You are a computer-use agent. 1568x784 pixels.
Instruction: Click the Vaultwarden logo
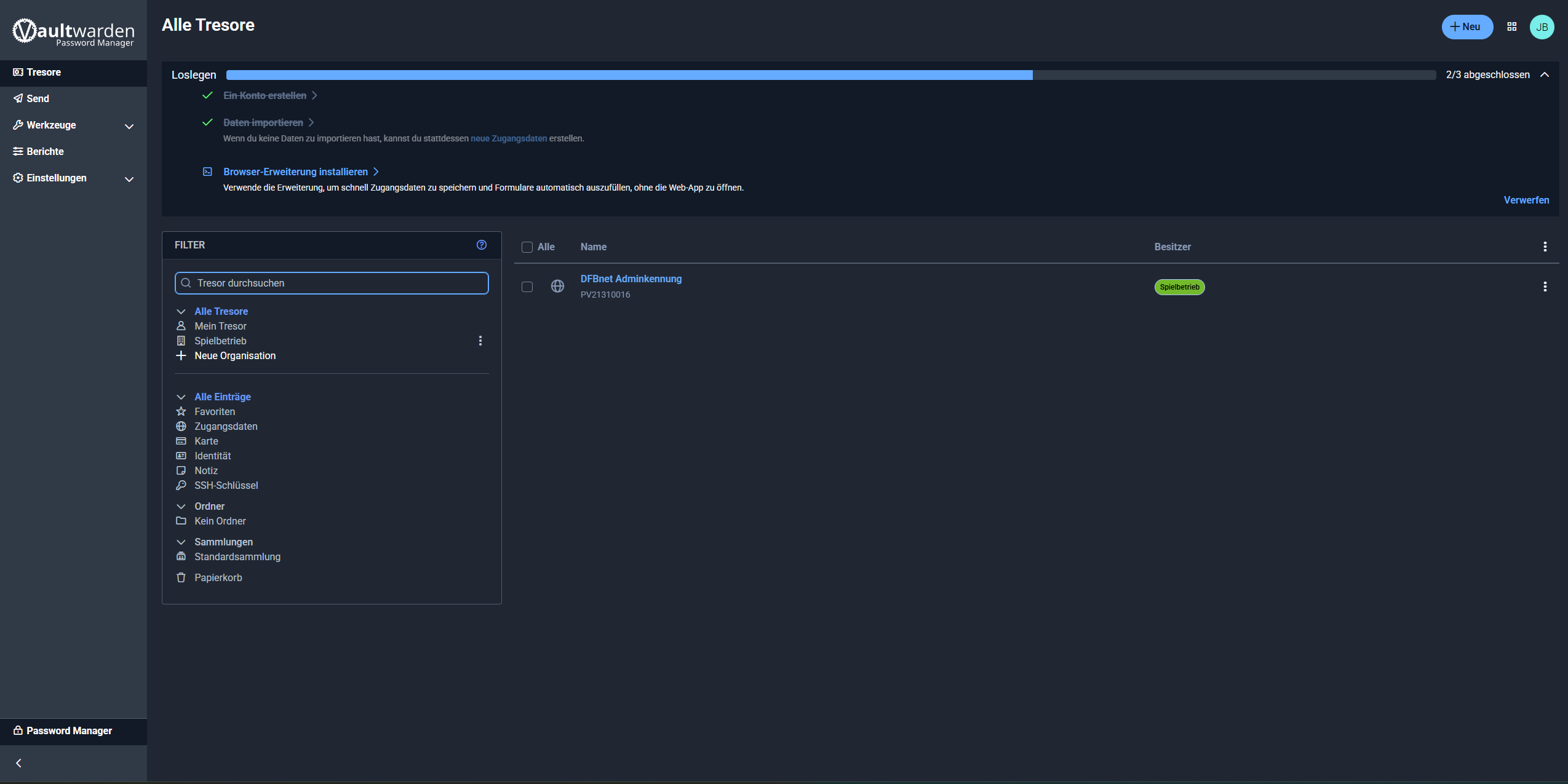pyautogui.click(x=73, y=31)
